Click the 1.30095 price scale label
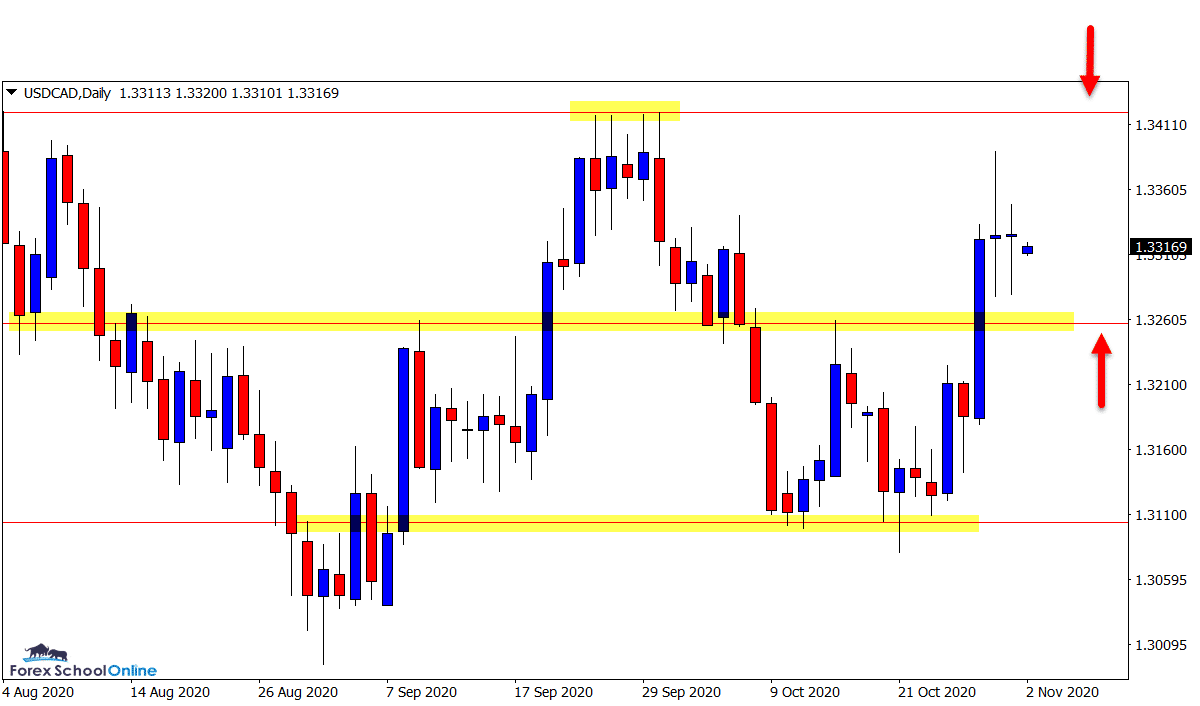The image size is (1200, 706). click(x=1158, y=645)
